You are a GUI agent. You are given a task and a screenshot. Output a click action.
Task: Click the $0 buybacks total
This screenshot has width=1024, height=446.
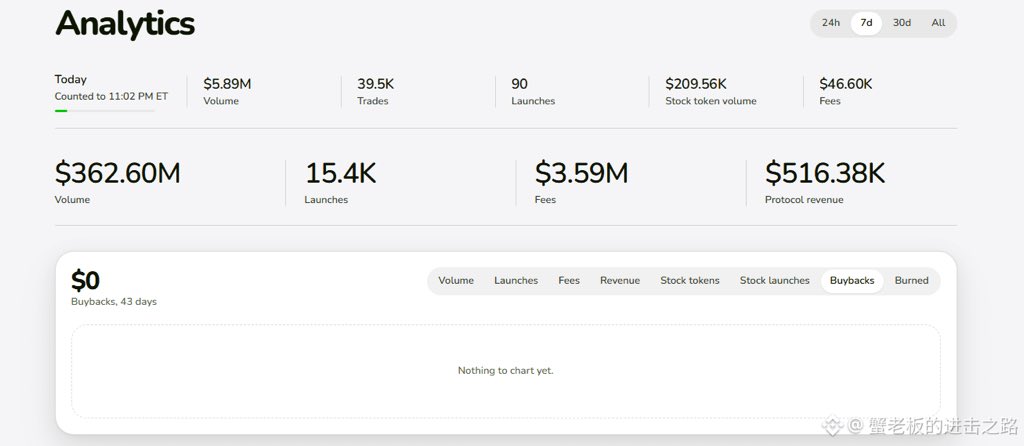click(86, 281)
